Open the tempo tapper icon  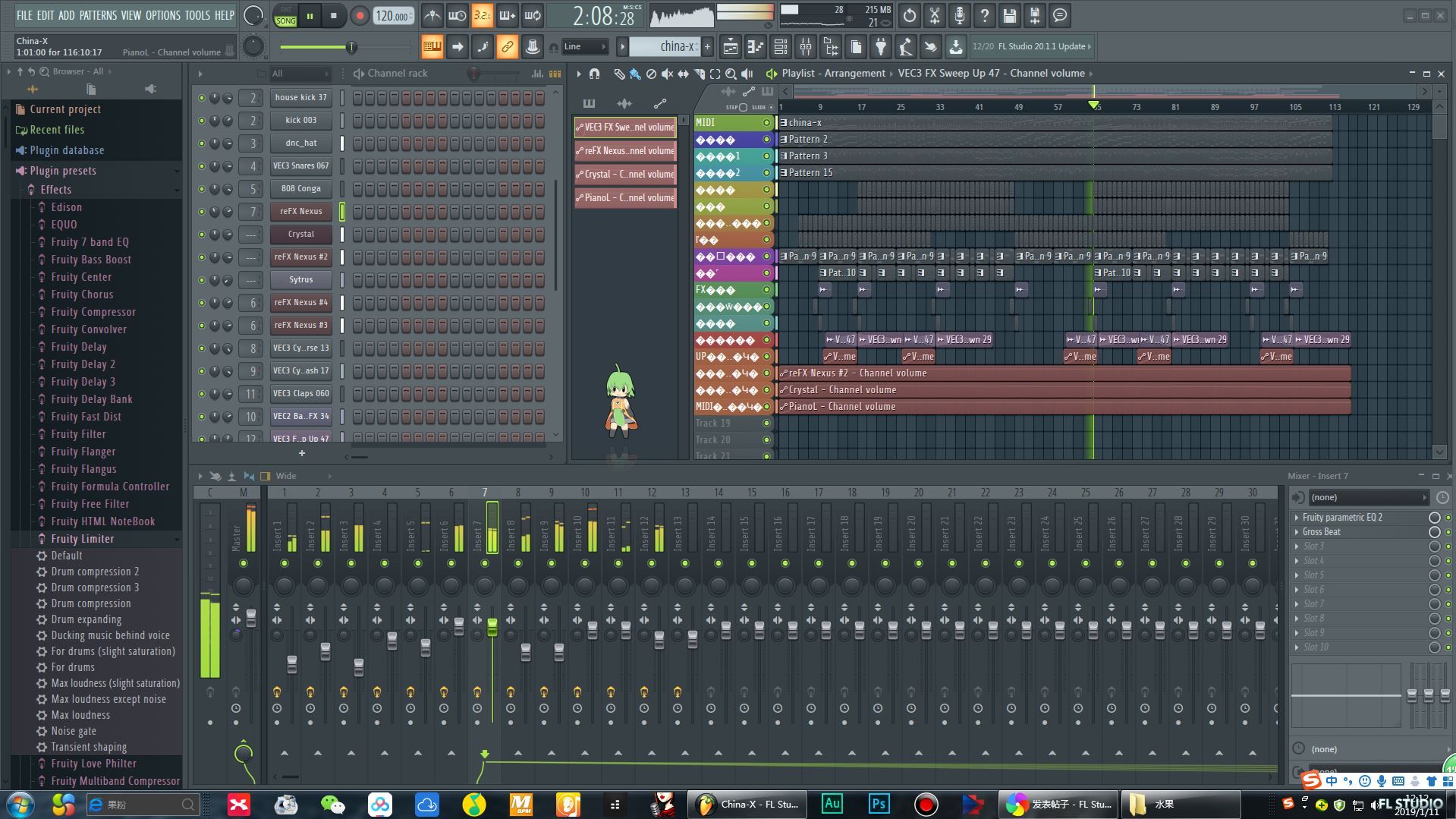(x=906, y=47)
